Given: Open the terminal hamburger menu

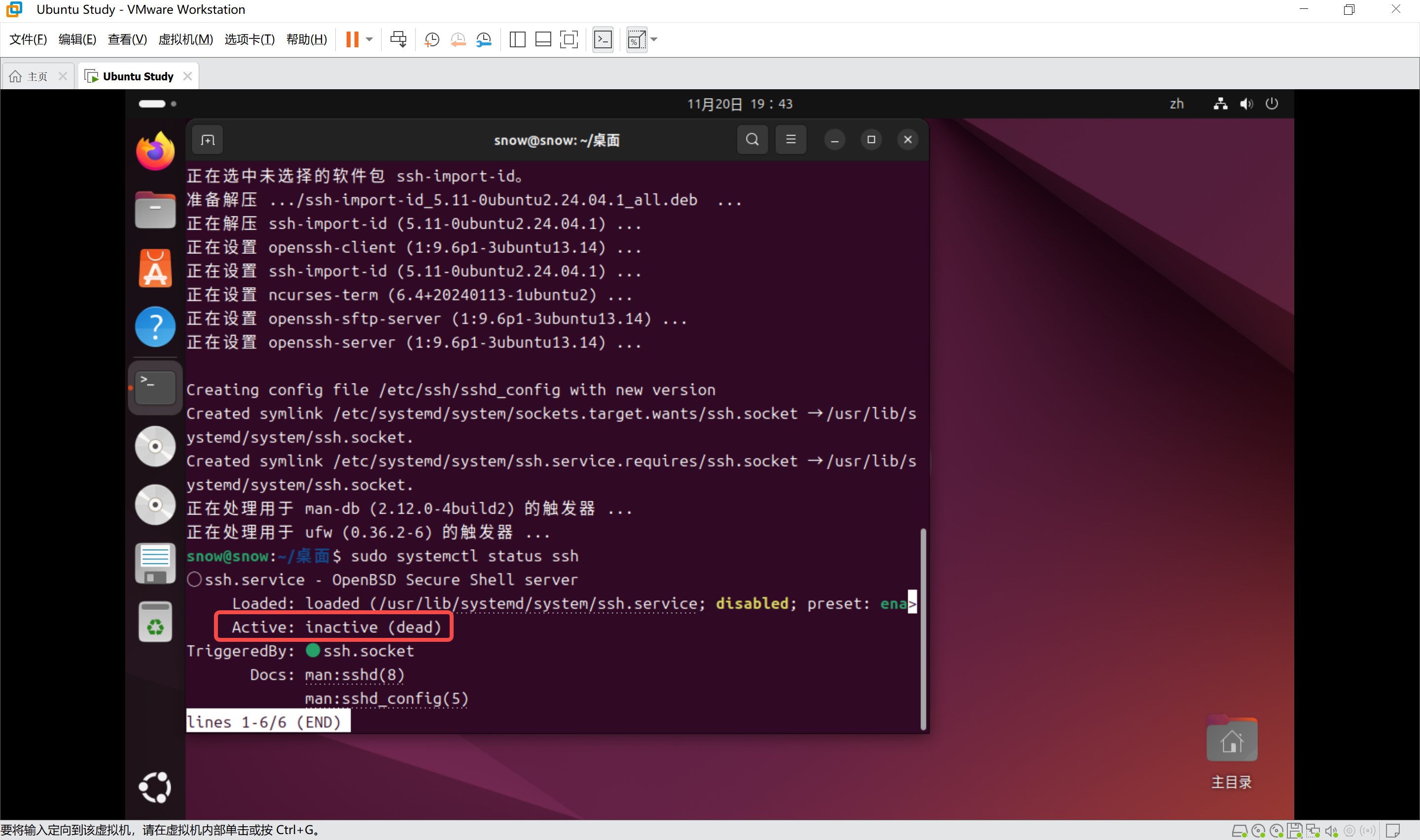Looking at the screenshot, I should [791, 139].
